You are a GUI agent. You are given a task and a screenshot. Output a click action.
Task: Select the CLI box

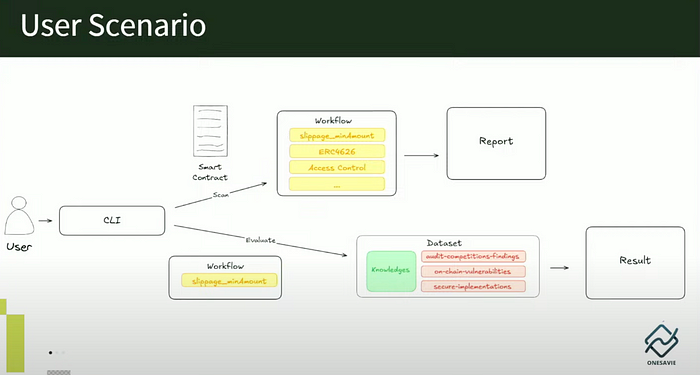(112, 221)
